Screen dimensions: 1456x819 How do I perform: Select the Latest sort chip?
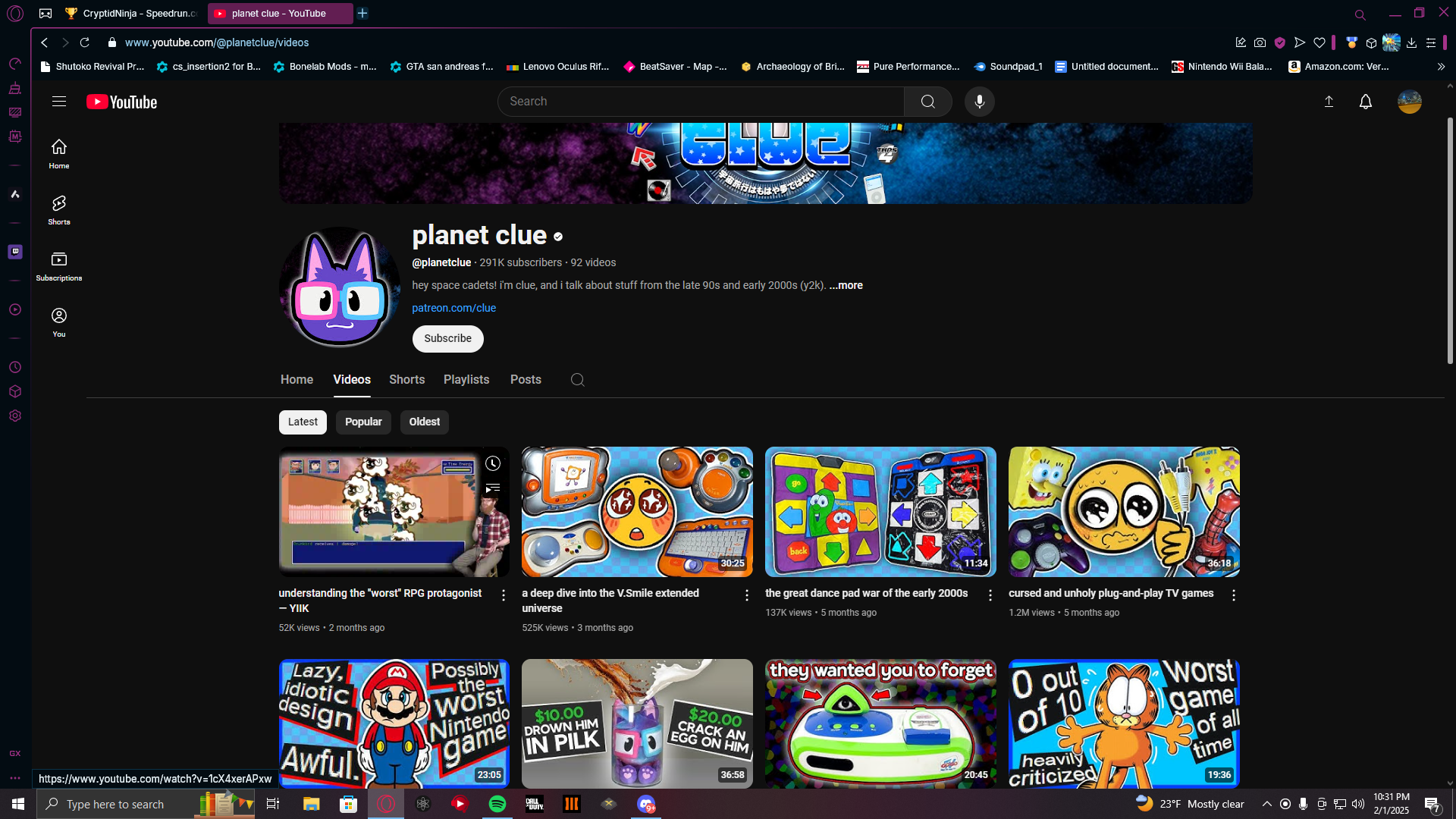tap(303, 422)
